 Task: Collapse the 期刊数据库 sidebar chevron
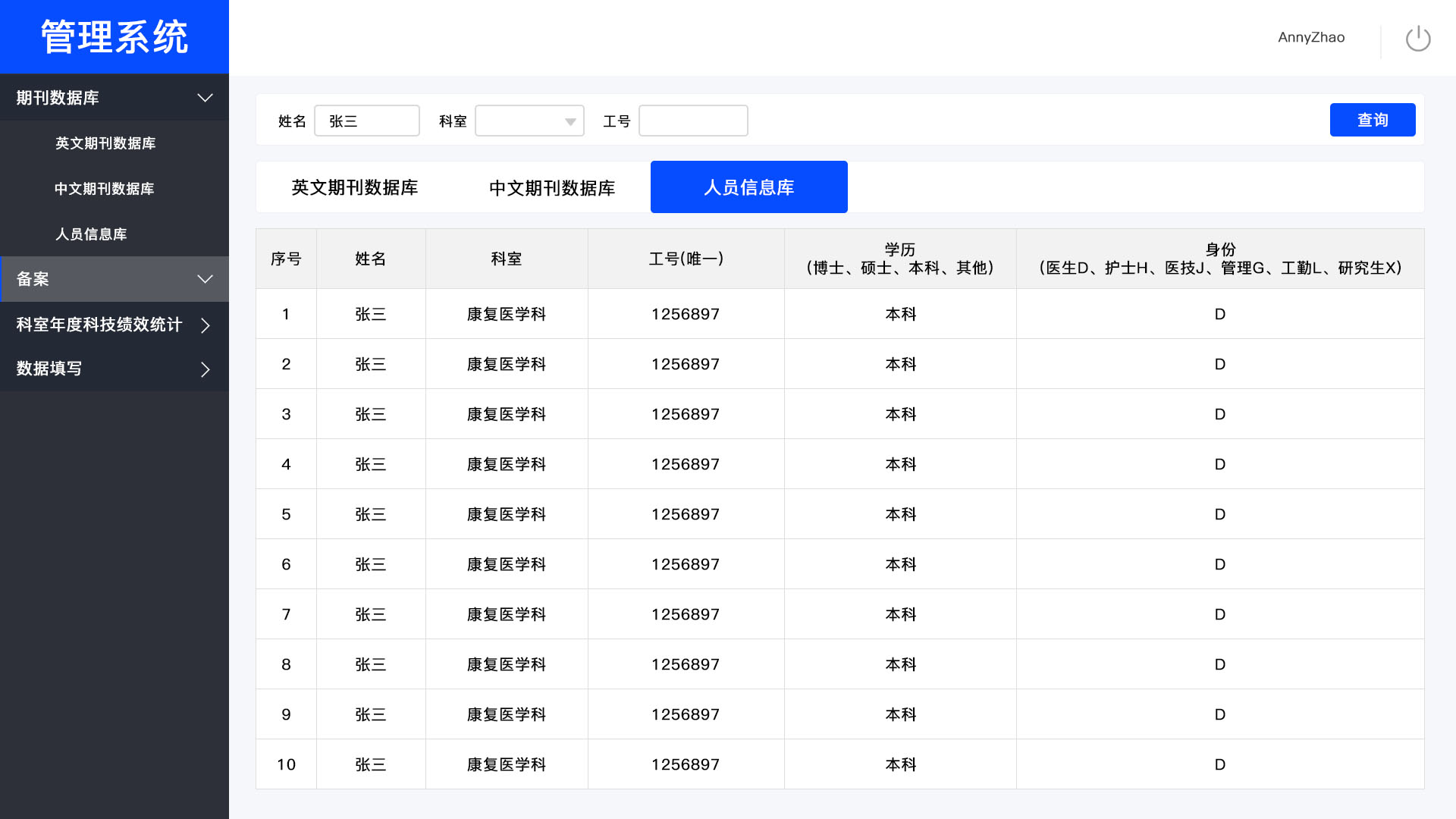(205, 98)
